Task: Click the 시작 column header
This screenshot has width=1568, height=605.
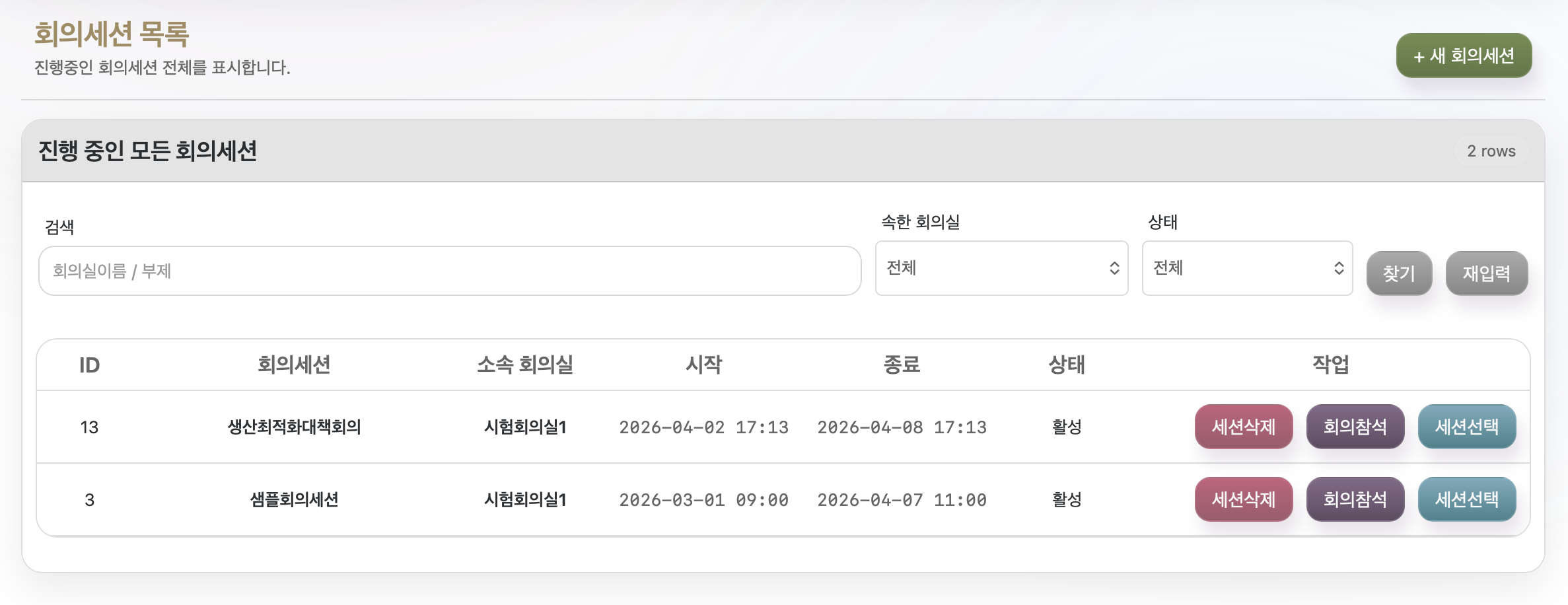Action: click(x=703, y=365)
